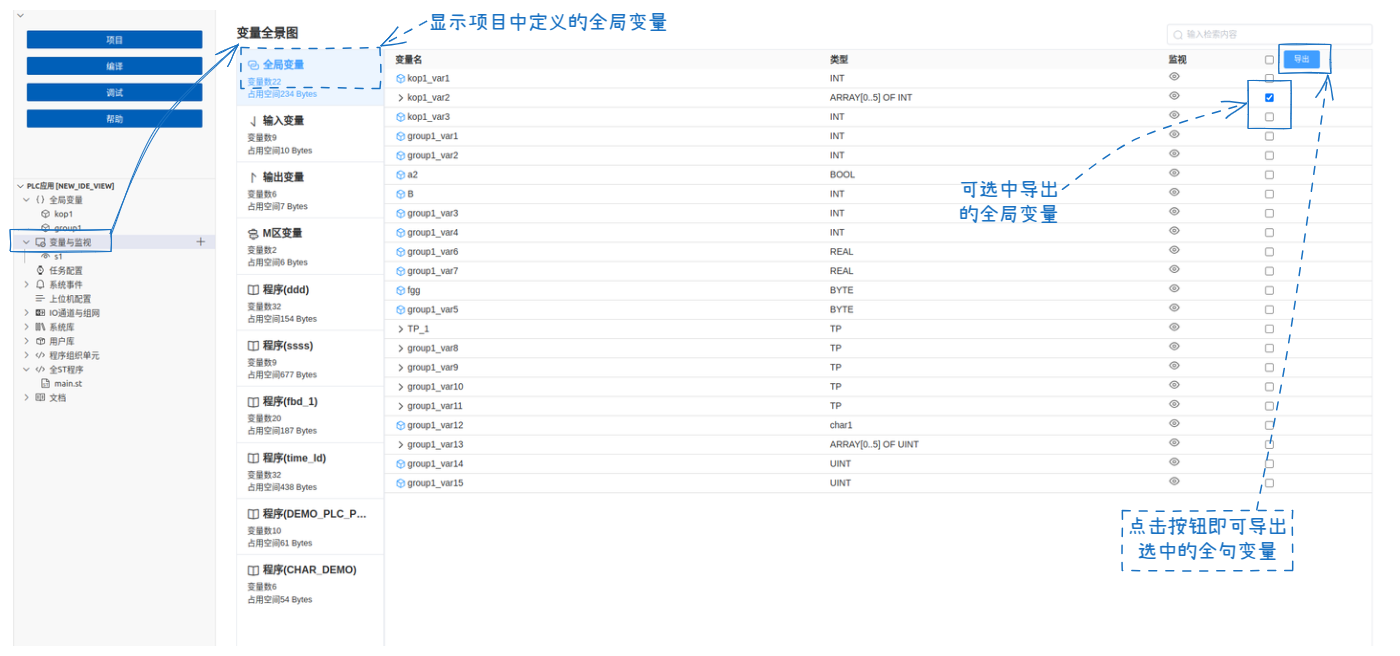Open the 程序(fbd_1) variable category
The width and height of the screenshot is (1400, 656).
[310, 415]
